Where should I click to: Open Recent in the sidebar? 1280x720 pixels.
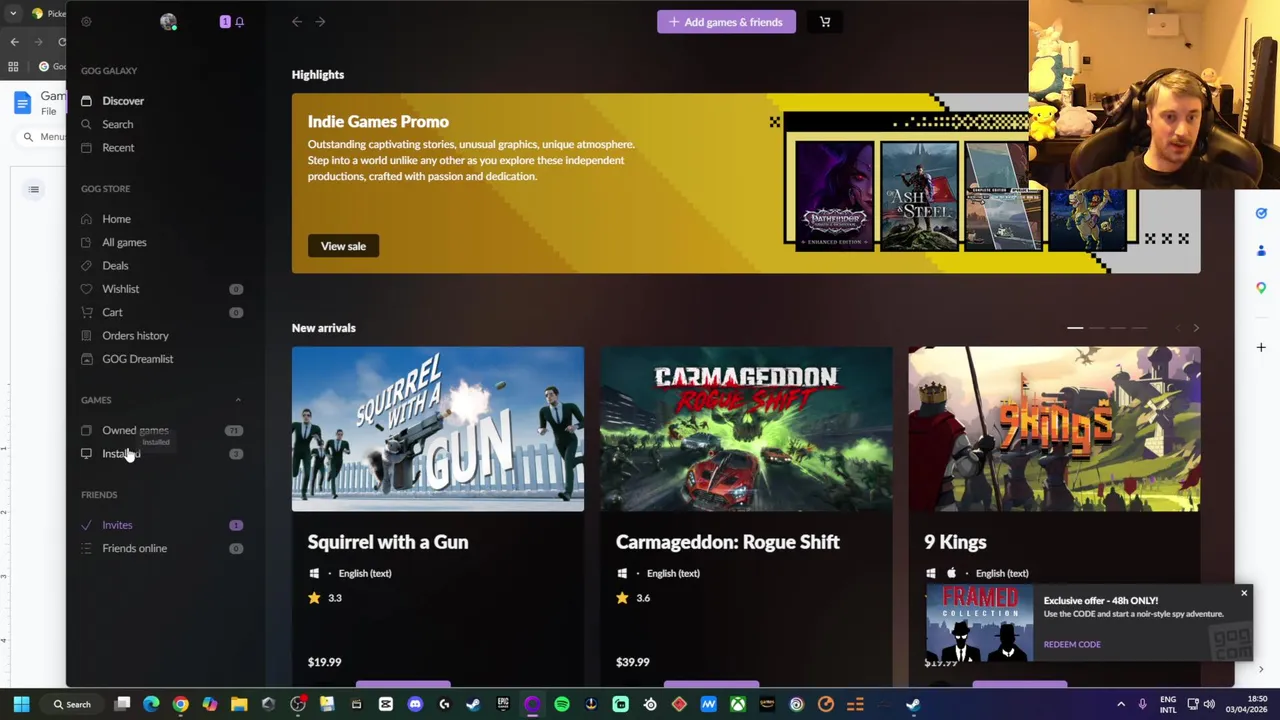[x=118, y=148]
